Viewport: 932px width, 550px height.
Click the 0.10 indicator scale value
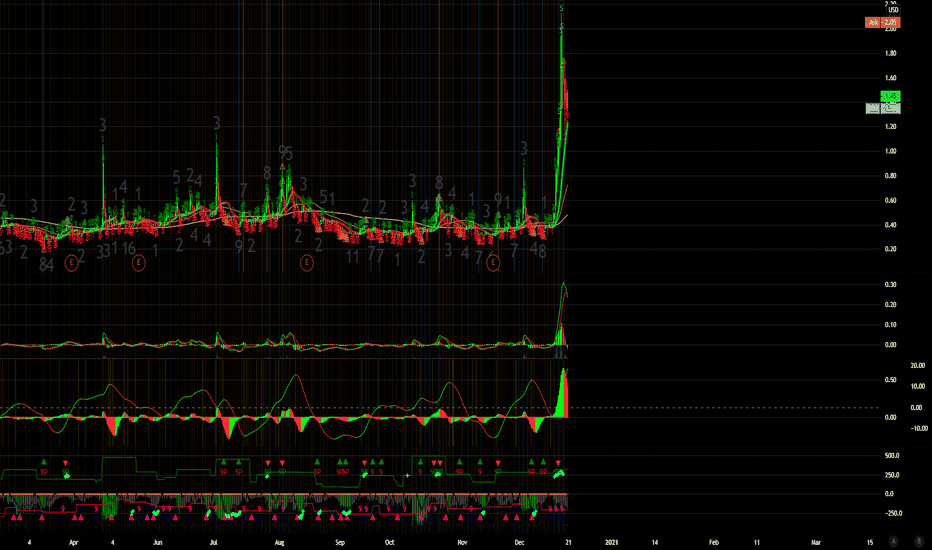point(890,325)
